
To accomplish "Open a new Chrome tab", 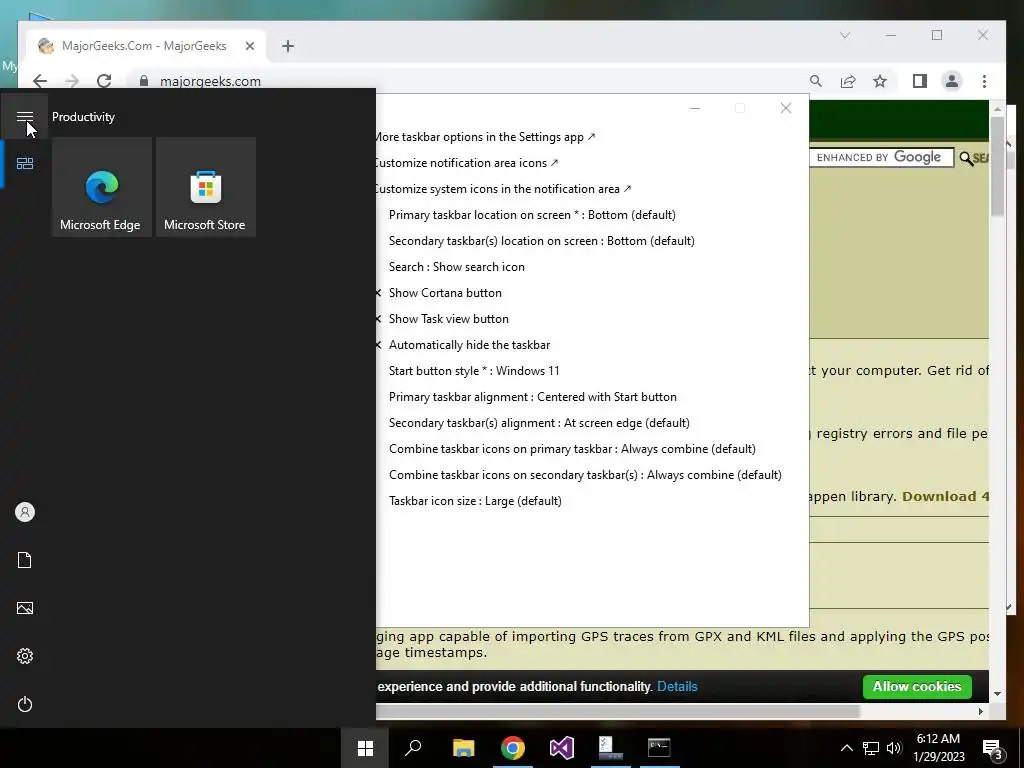I will 288,46.
